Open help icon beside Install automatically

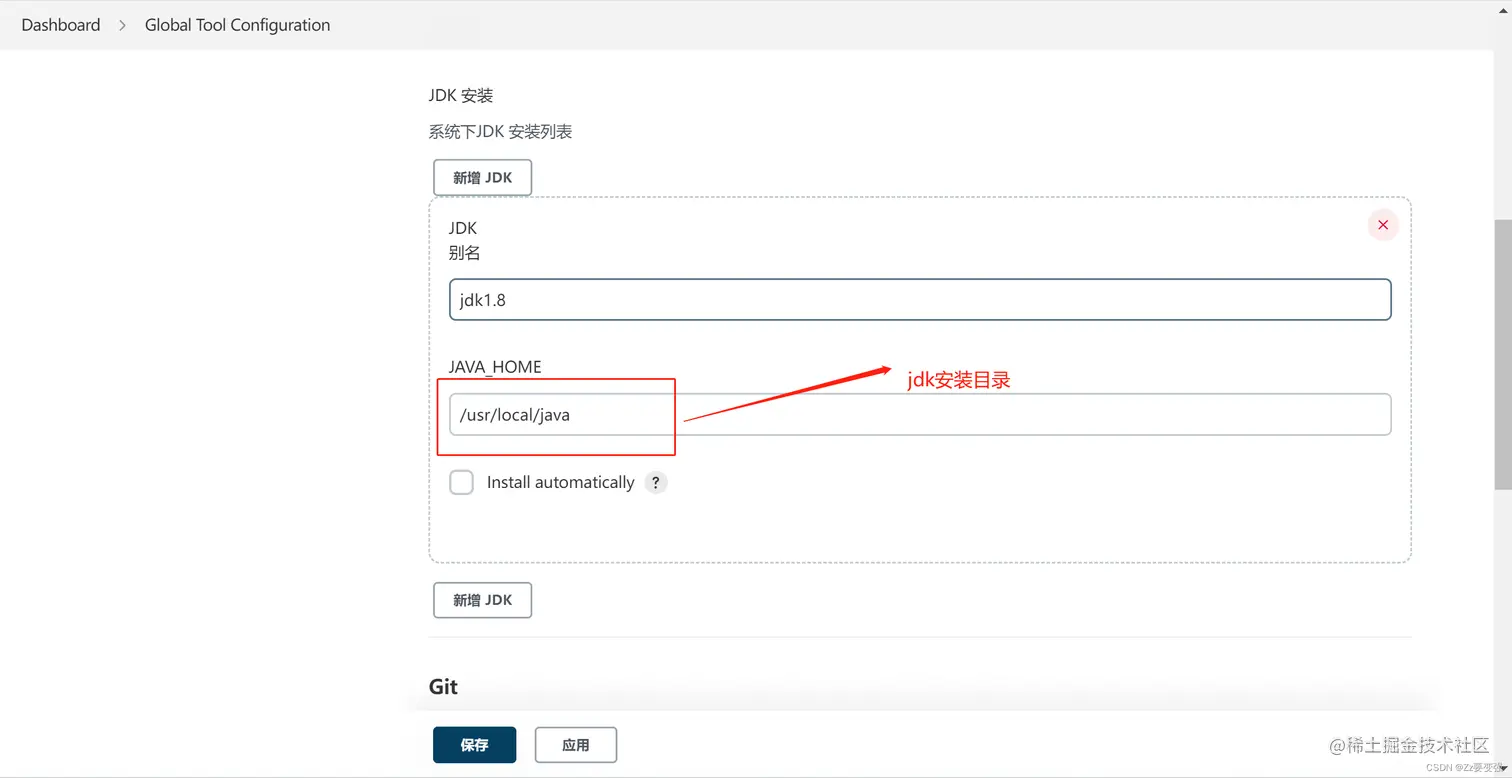tap(655, 483)
